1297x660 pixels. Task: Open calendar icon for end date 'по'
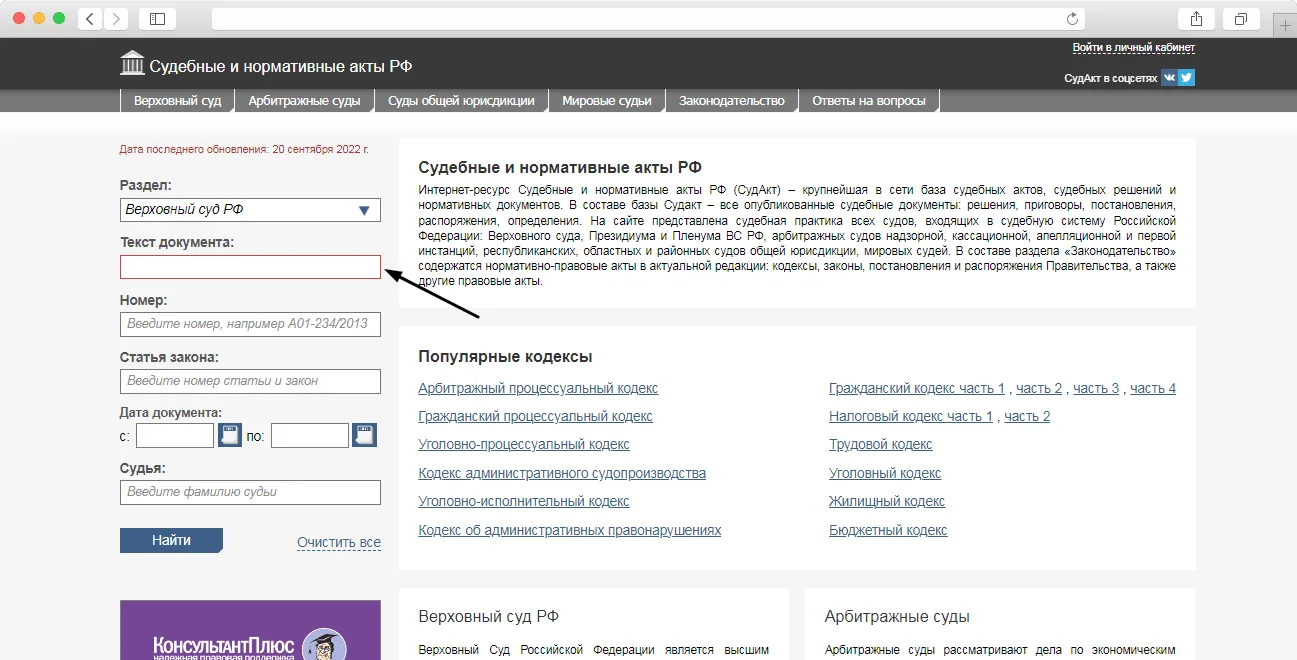point(365,435)
